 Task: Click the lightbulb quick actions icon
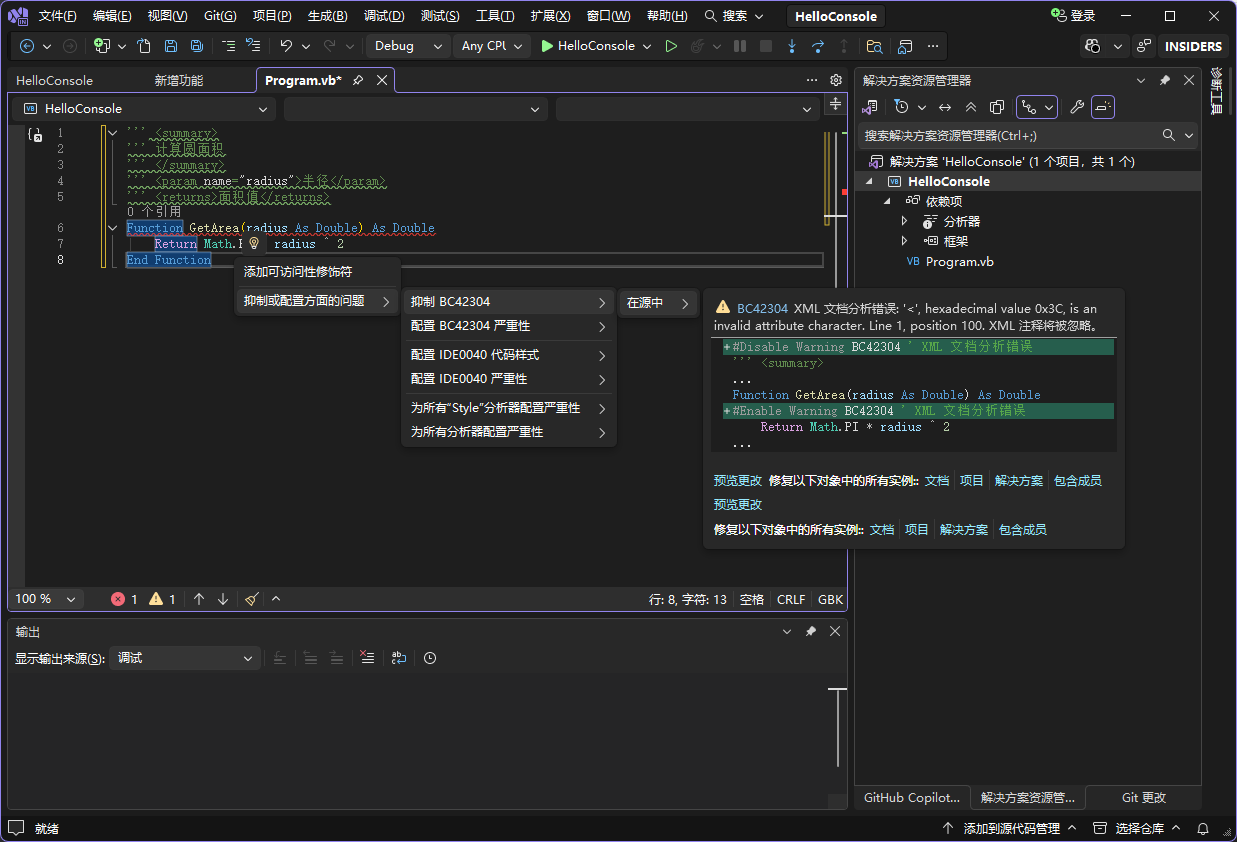pyautogui.click(x=254, y=243)
